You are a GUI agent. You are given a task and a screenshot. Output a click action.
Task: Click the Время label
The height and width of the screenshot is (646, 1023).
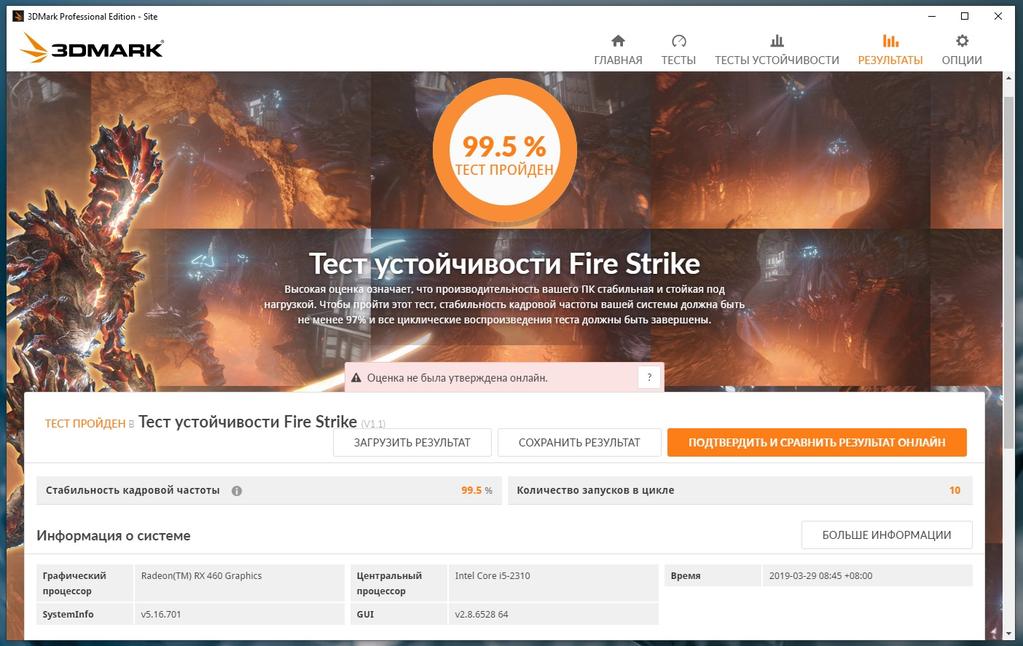(686, 576)
